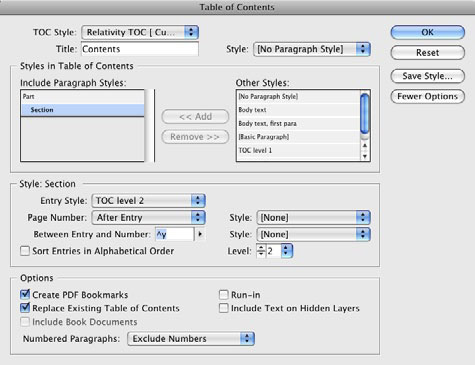The height and width of the screenshot is (365, 475).
Task: Enable the Run-in checkbox
Action: tap(224, 295)
